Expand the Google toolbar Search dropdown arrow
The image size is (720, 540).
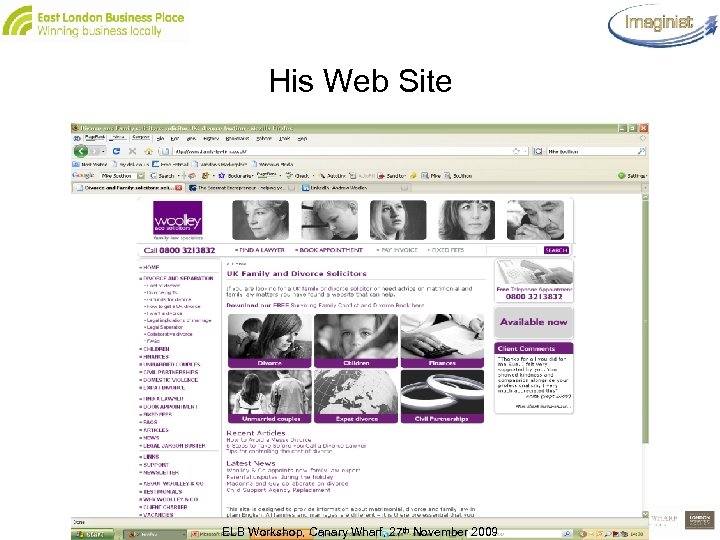(178, 175)
